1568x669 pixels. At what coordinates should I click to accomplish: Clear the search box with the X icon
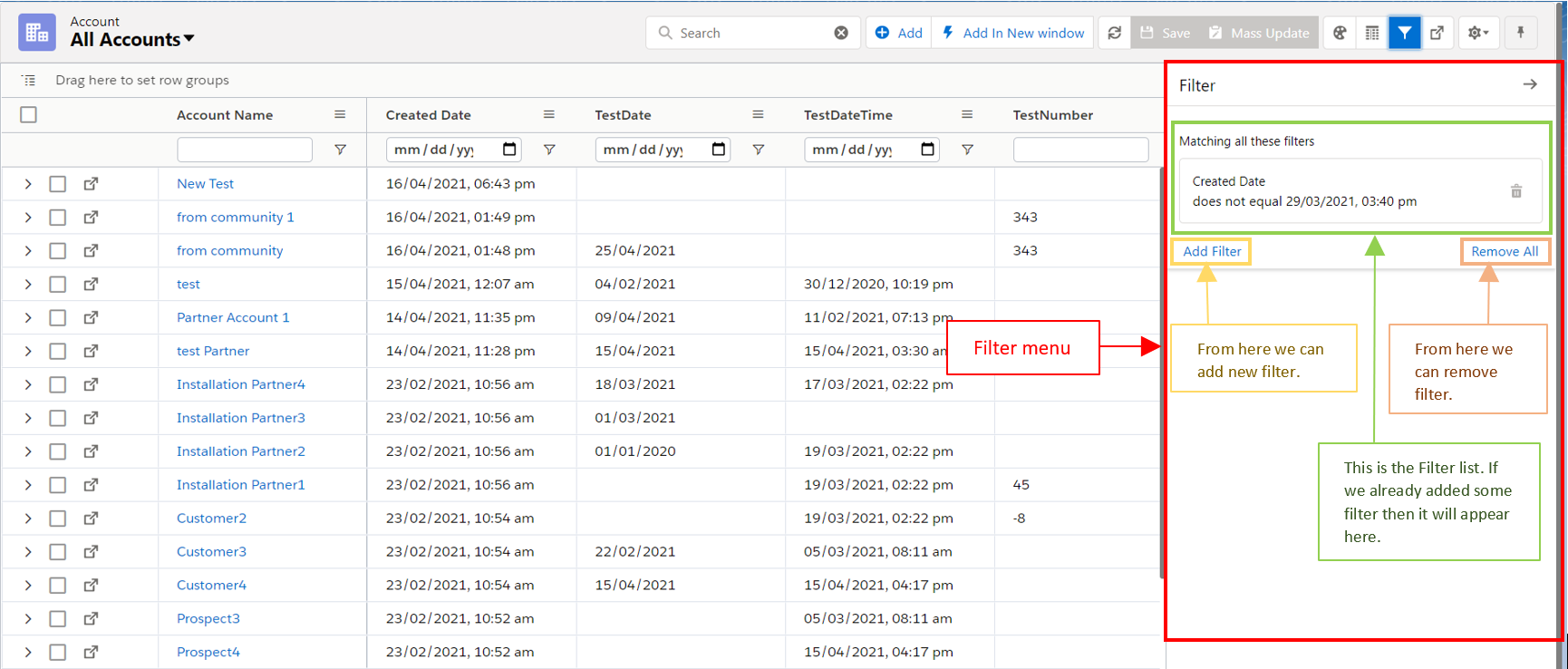pyautogui.click(x=841, y=34)
